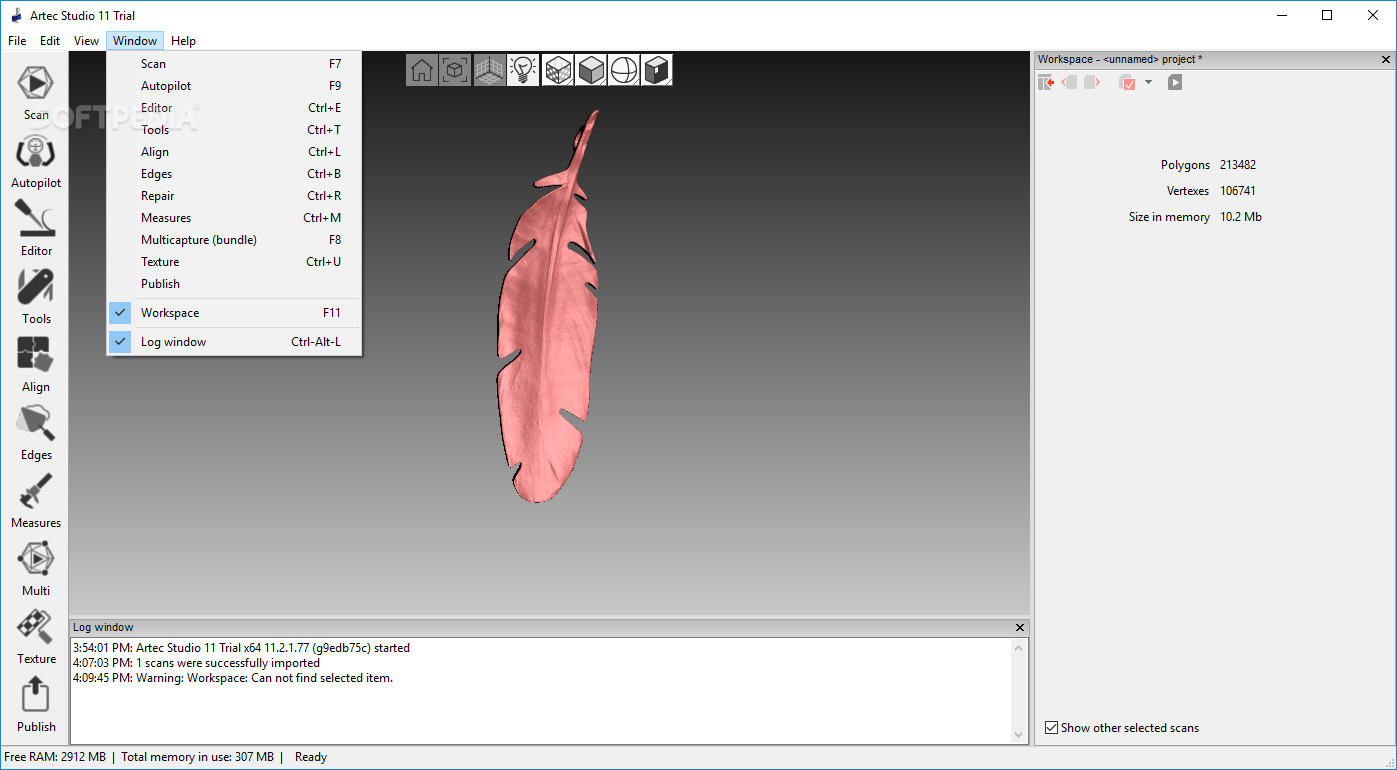This screenshot has height=770, width=1397.
Task: Click 'Total memory in use' status entry
Action: tap(197, 757)
